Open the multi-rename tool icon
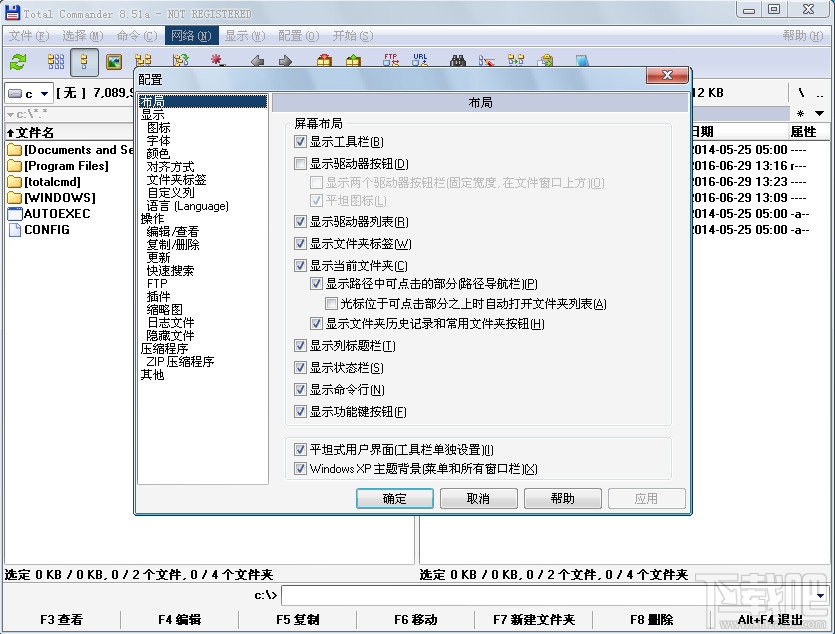835x634 pixels. [x=486, y=61]
